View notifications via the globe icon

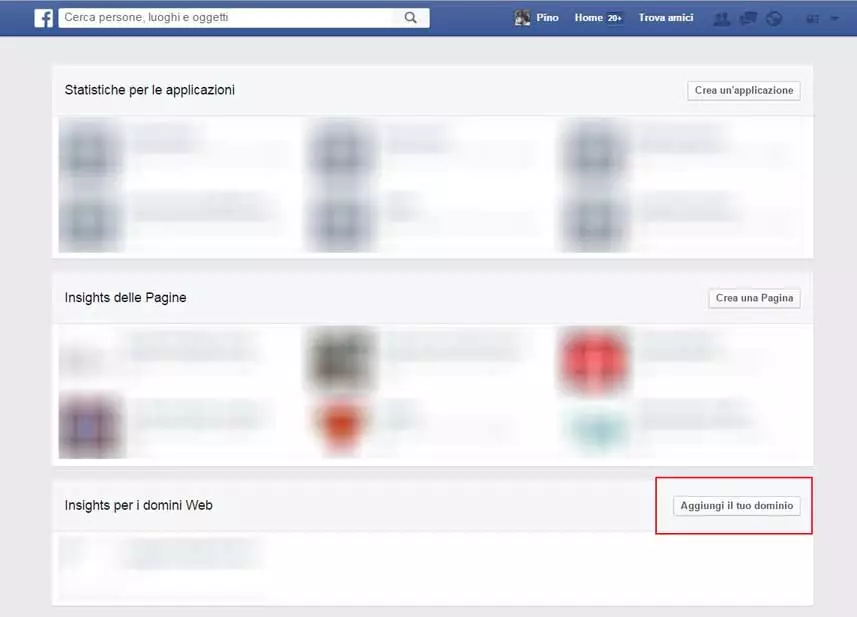(x=773, y=17)
